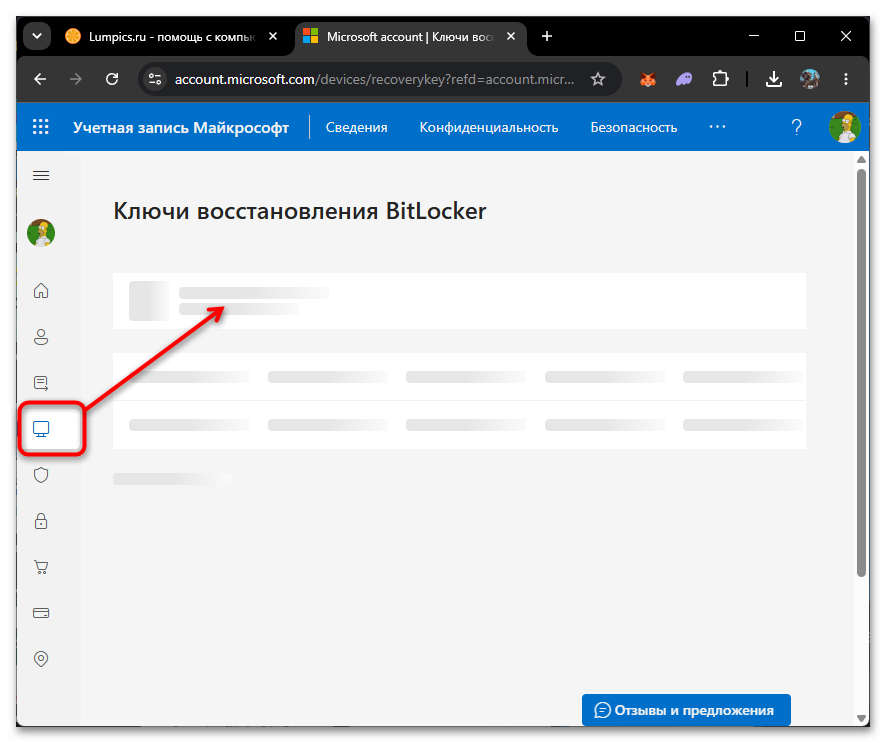
Task: Maximize the browser window
Action: (800, 36)
